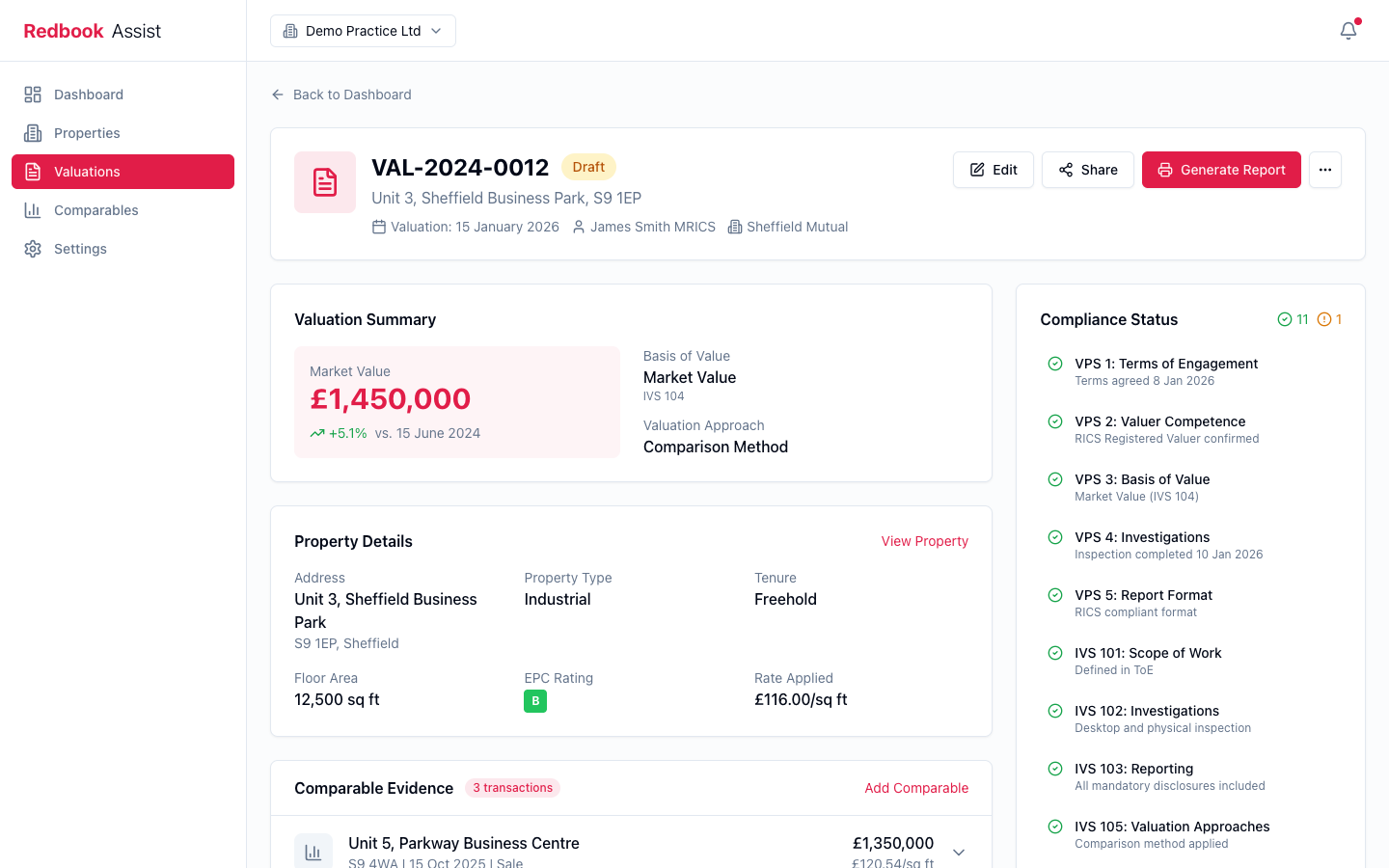The width and height of the screenshot is (1389, 868).
Task: Follow the View Property link
Action: [x=924, y=541]
